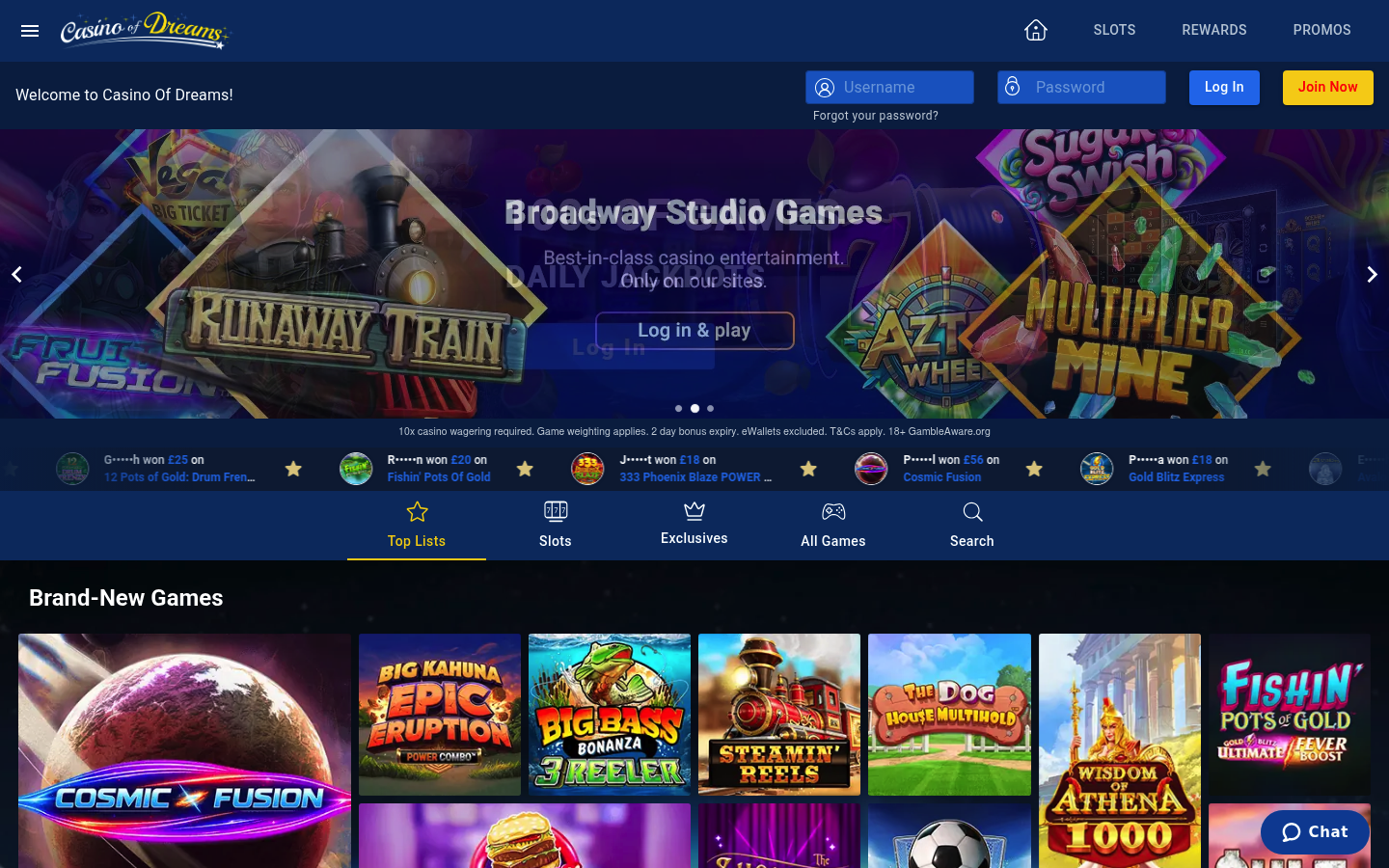Open the PROMOS menu item

coord(1321,30)
